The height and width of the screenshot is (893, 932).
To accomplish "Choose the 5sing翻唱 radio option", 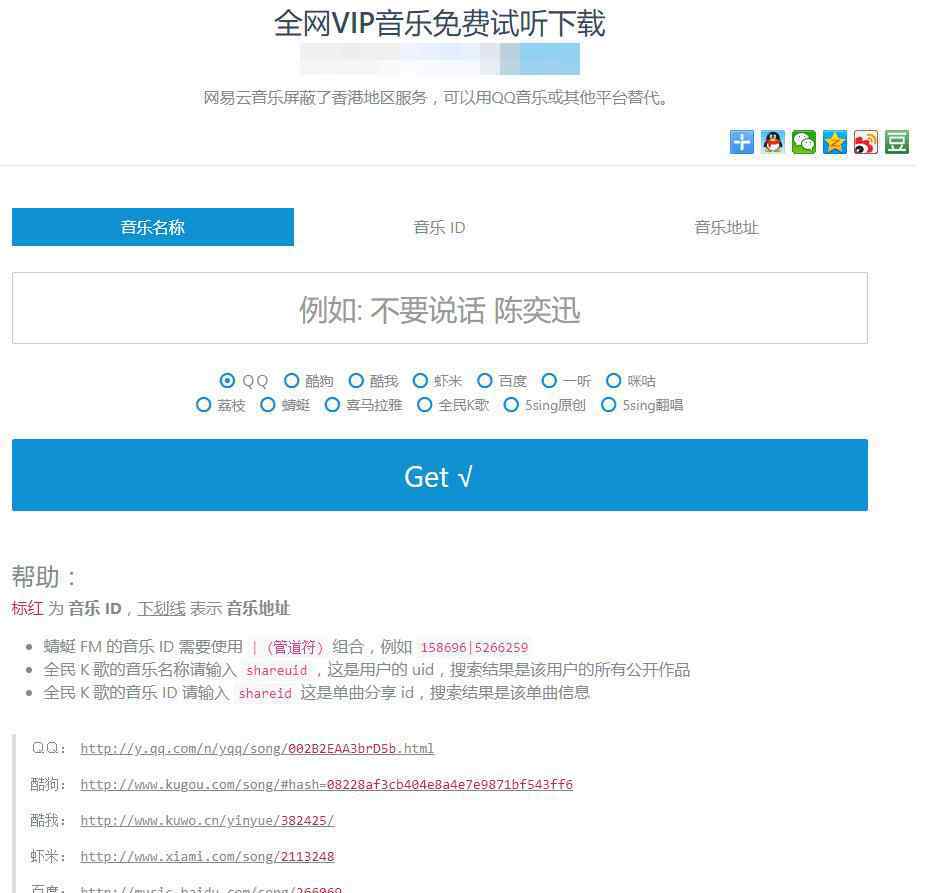I will coord(609,405).
